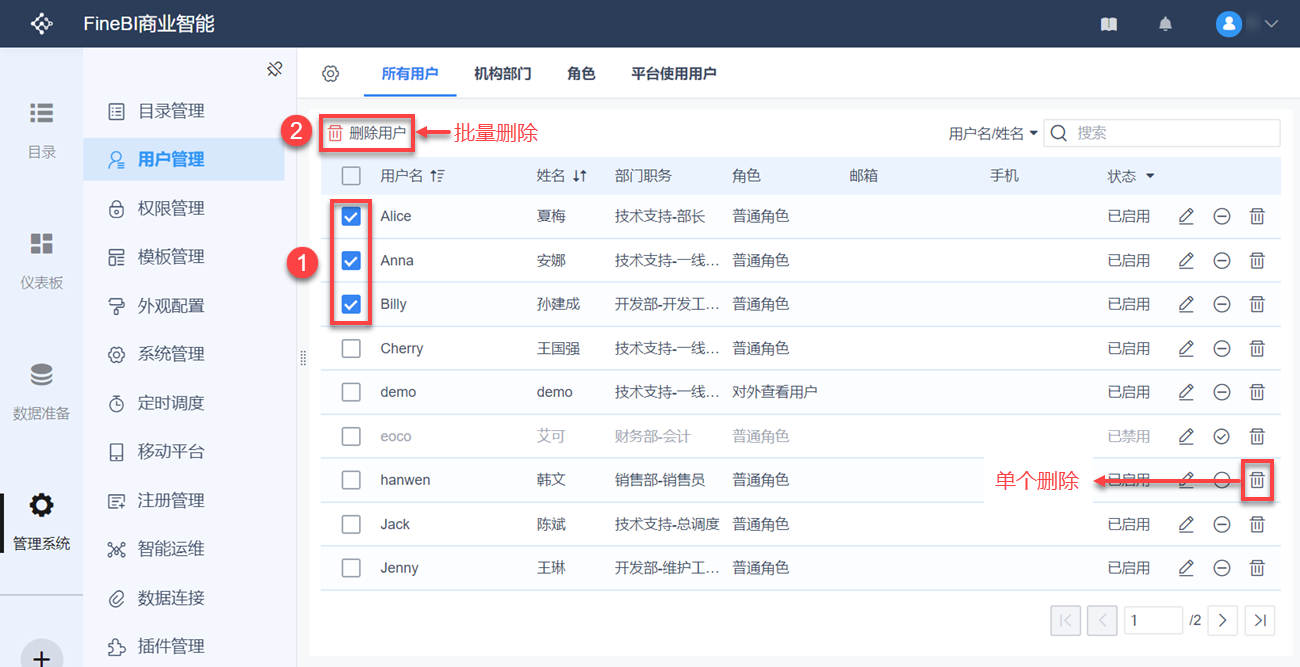This screenshot has height=667, width=1300.
Task: Switch to the 机构部门 tab
Action: pyautogui.click(x=503, y=74)
